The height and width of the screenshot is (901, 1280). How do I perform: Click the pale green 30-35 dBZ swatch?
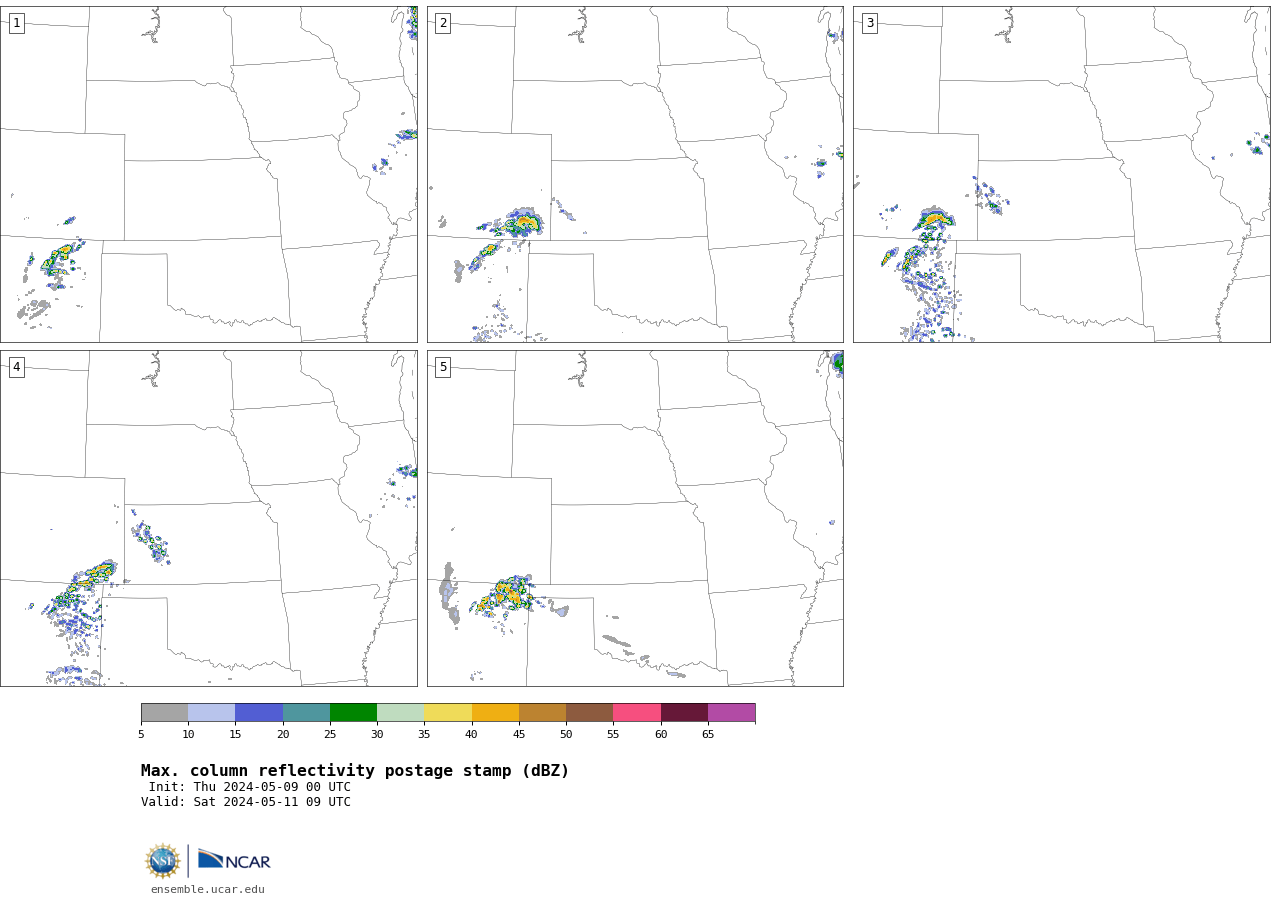pyautogui.click(x=401, y=712)
